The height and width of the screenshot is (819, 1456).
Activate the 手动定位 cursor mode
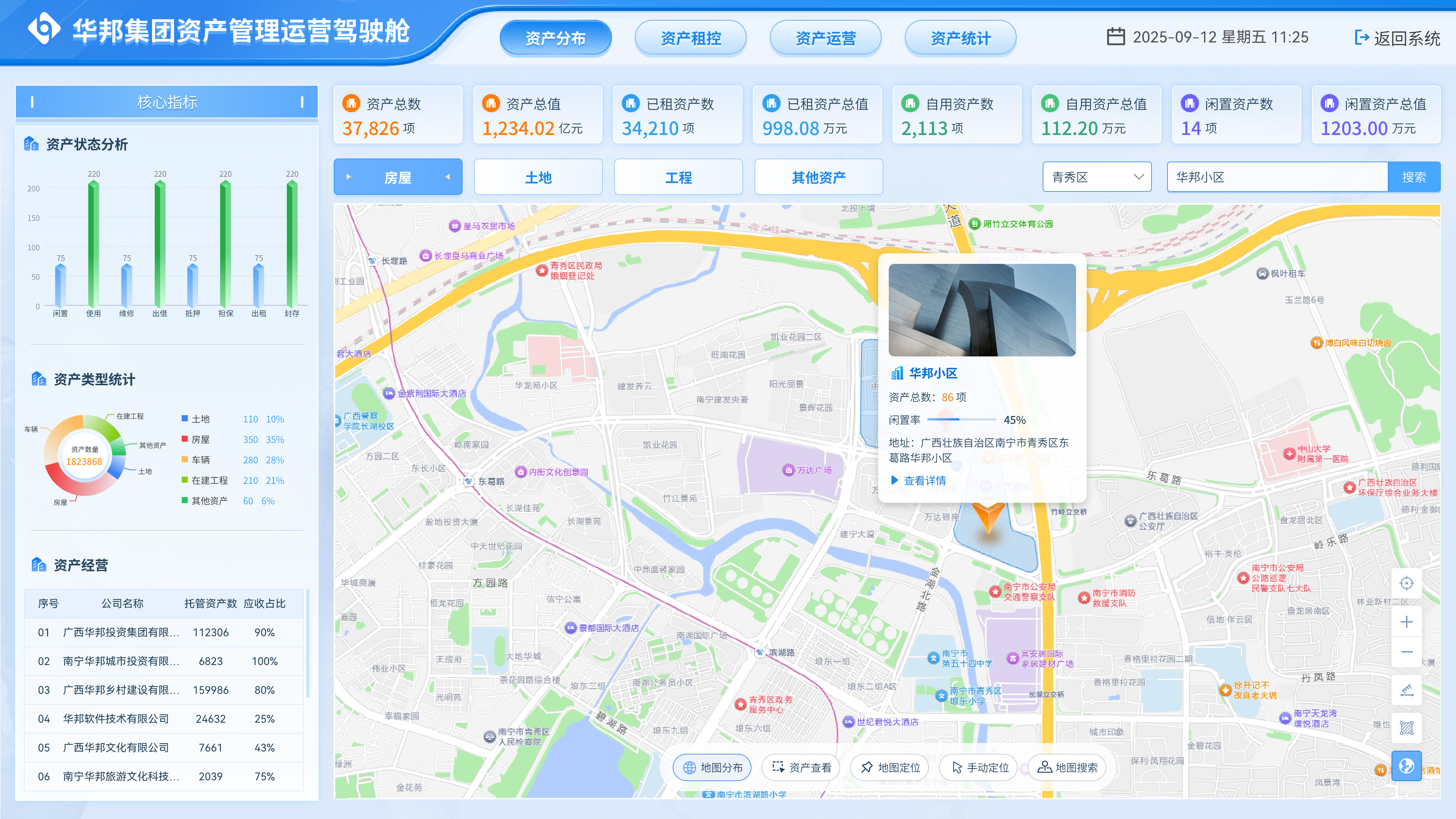978,767
